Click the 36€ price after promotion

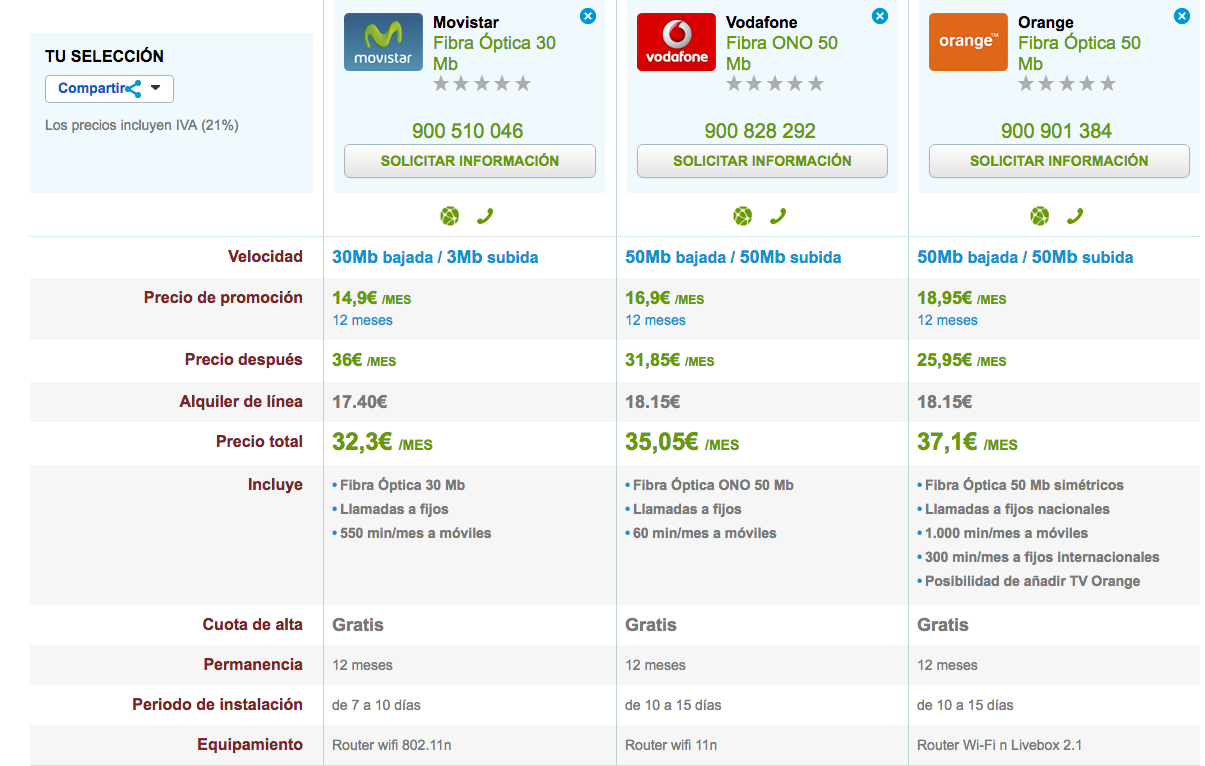pyautogui.click(x=364, y=360)
